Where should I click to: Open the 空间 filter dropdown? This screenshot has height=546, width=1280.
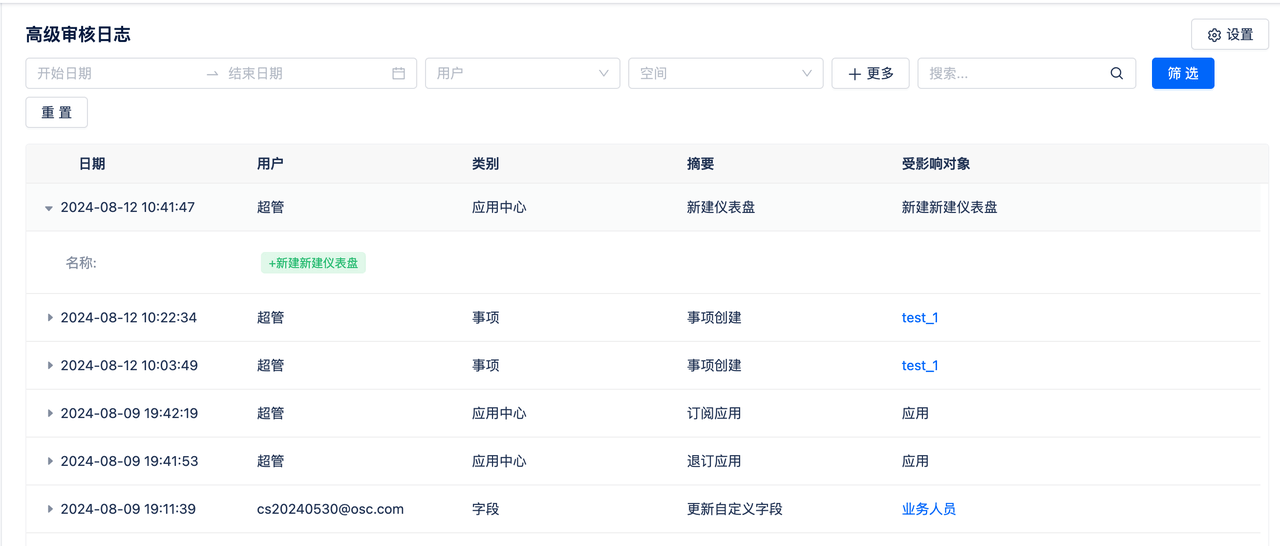tap(725, 73)
